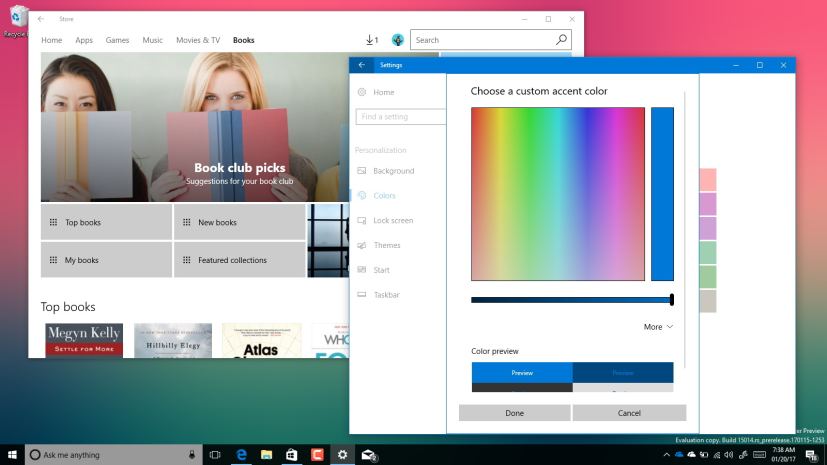Screen dimensions: 827x465
Task: Click the vertical blue color bar
Action: 662,193
